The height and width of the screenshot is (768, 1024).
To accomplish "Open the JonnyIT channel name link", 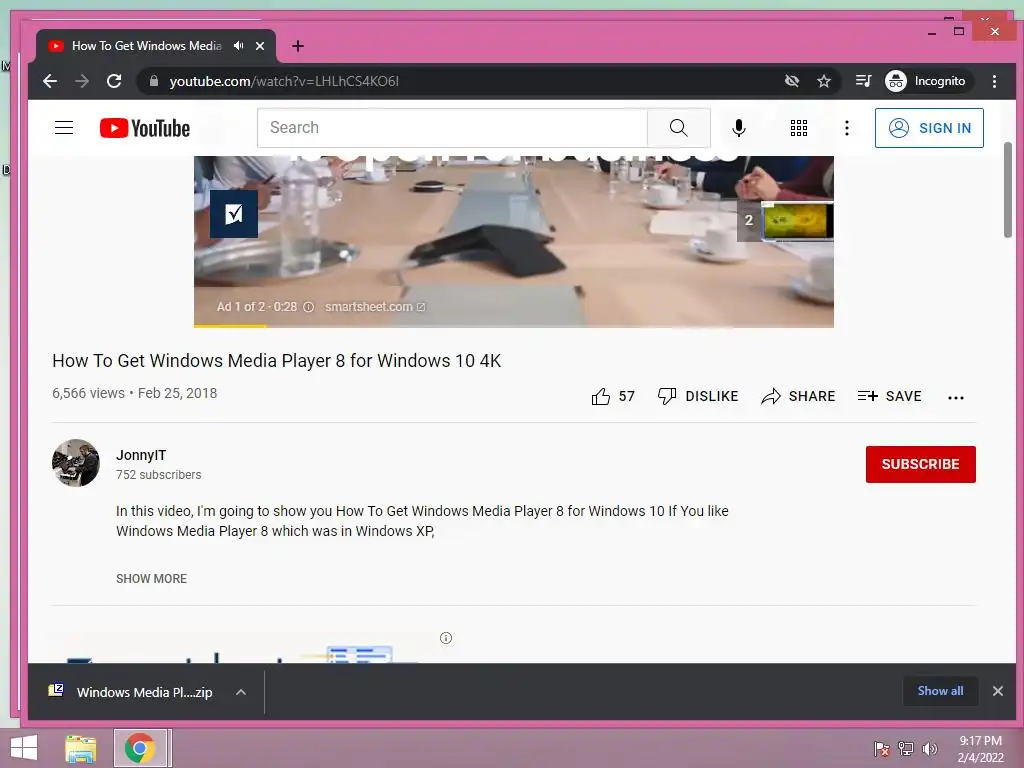I will (141, 455).
